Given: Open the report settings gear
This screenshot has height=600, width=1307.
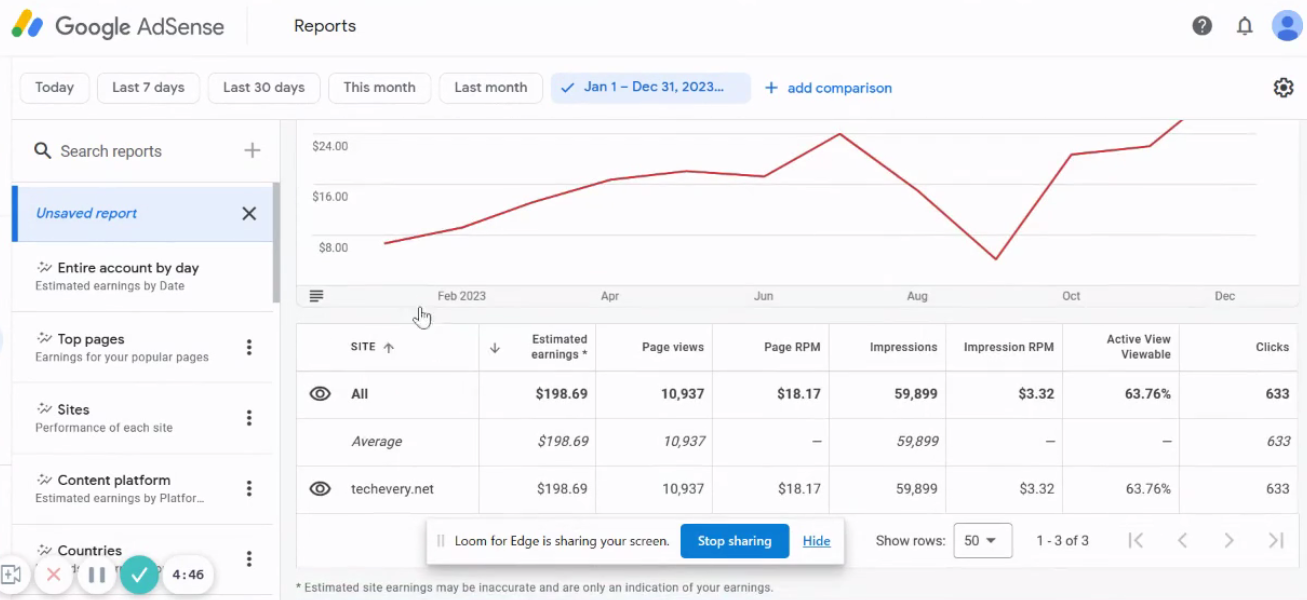Looking at the screenshot, I should tap(1283, 88).
